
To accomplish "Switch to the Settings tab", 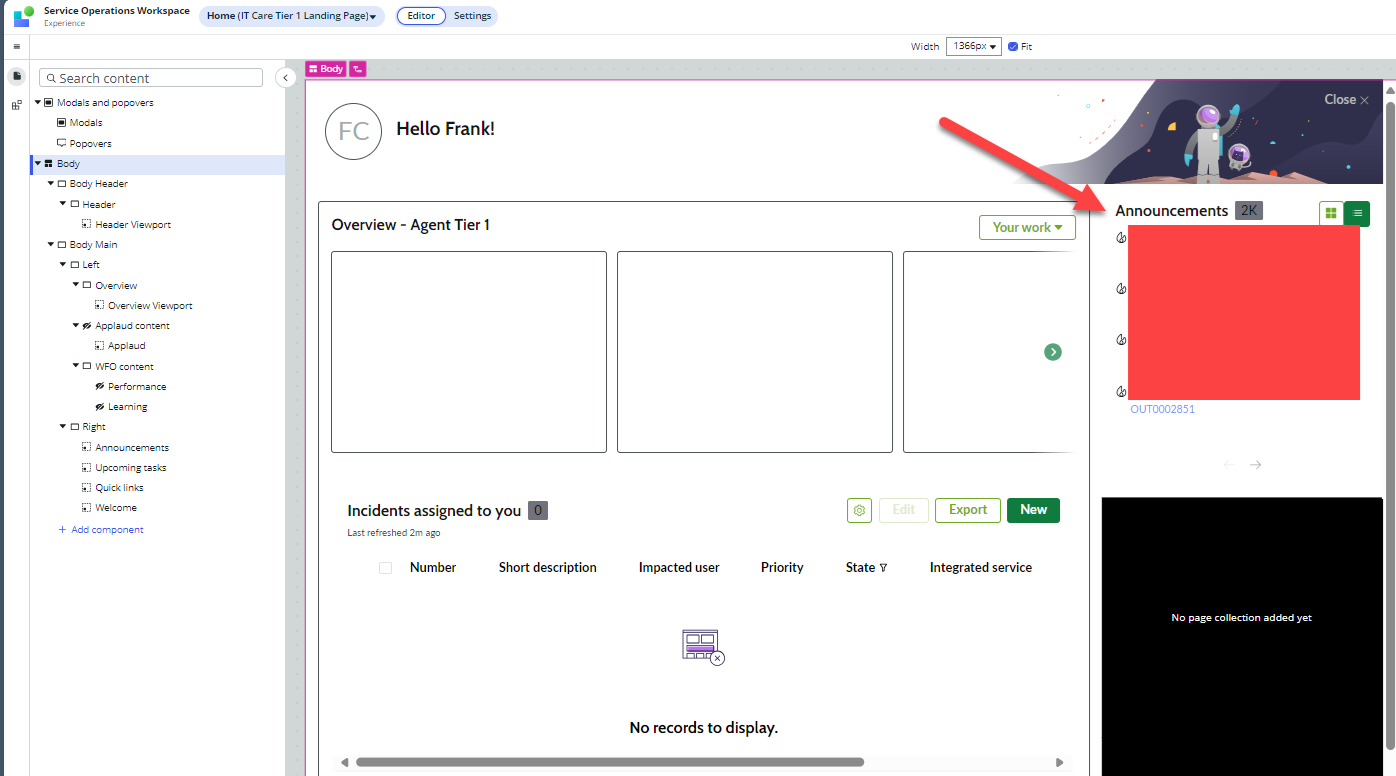I will (472, 15).
